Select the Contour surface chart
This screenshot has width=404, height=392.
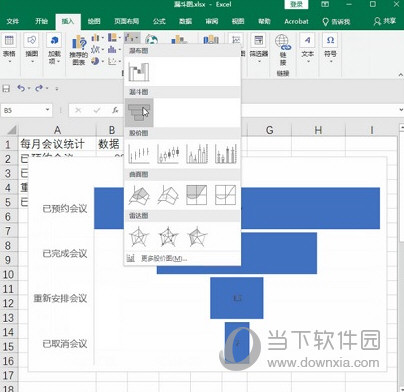click(x=197, y=195)
